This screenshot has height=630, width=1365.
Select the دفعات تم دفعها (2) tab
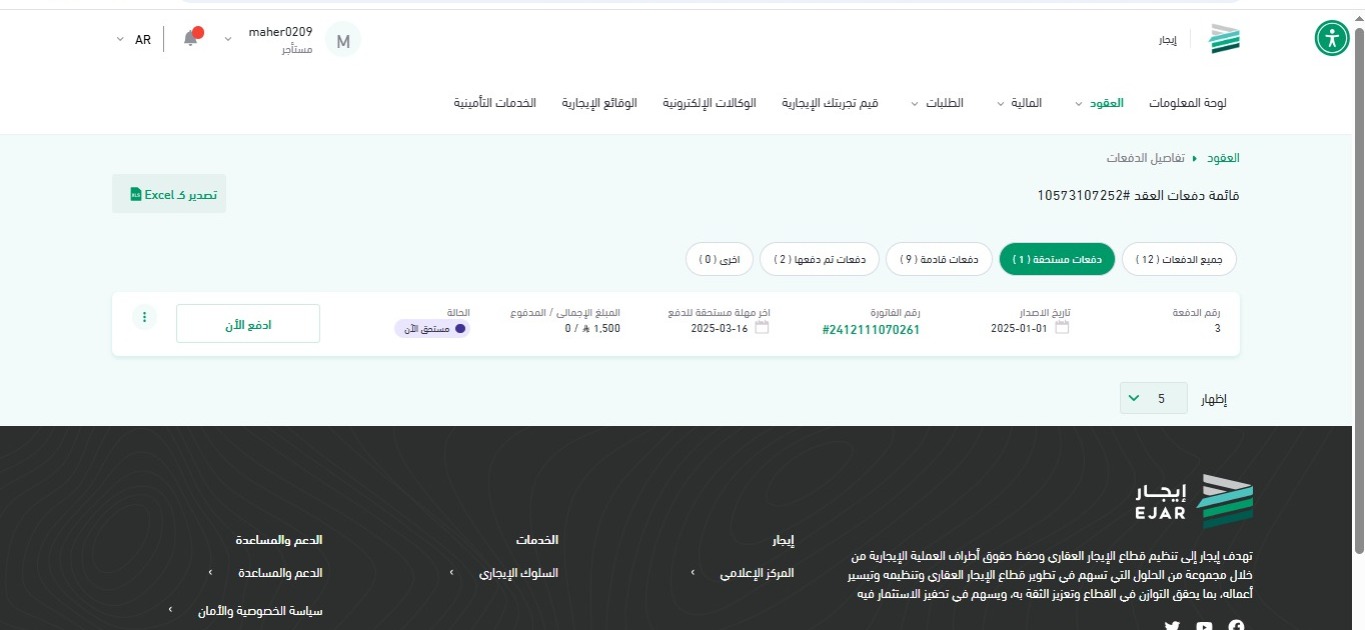[x=819, y=259]
